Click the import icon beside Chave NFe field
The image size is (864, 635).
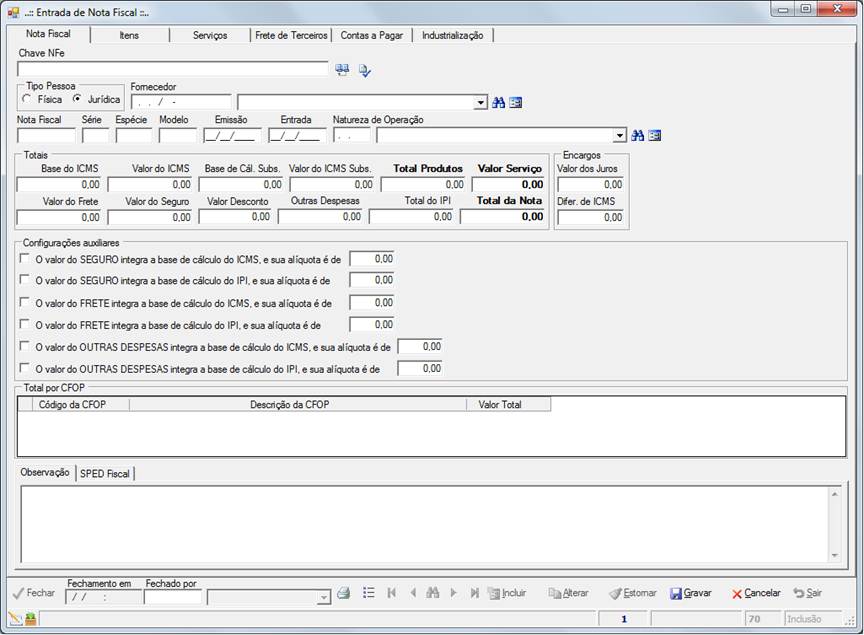pos(342,69)
